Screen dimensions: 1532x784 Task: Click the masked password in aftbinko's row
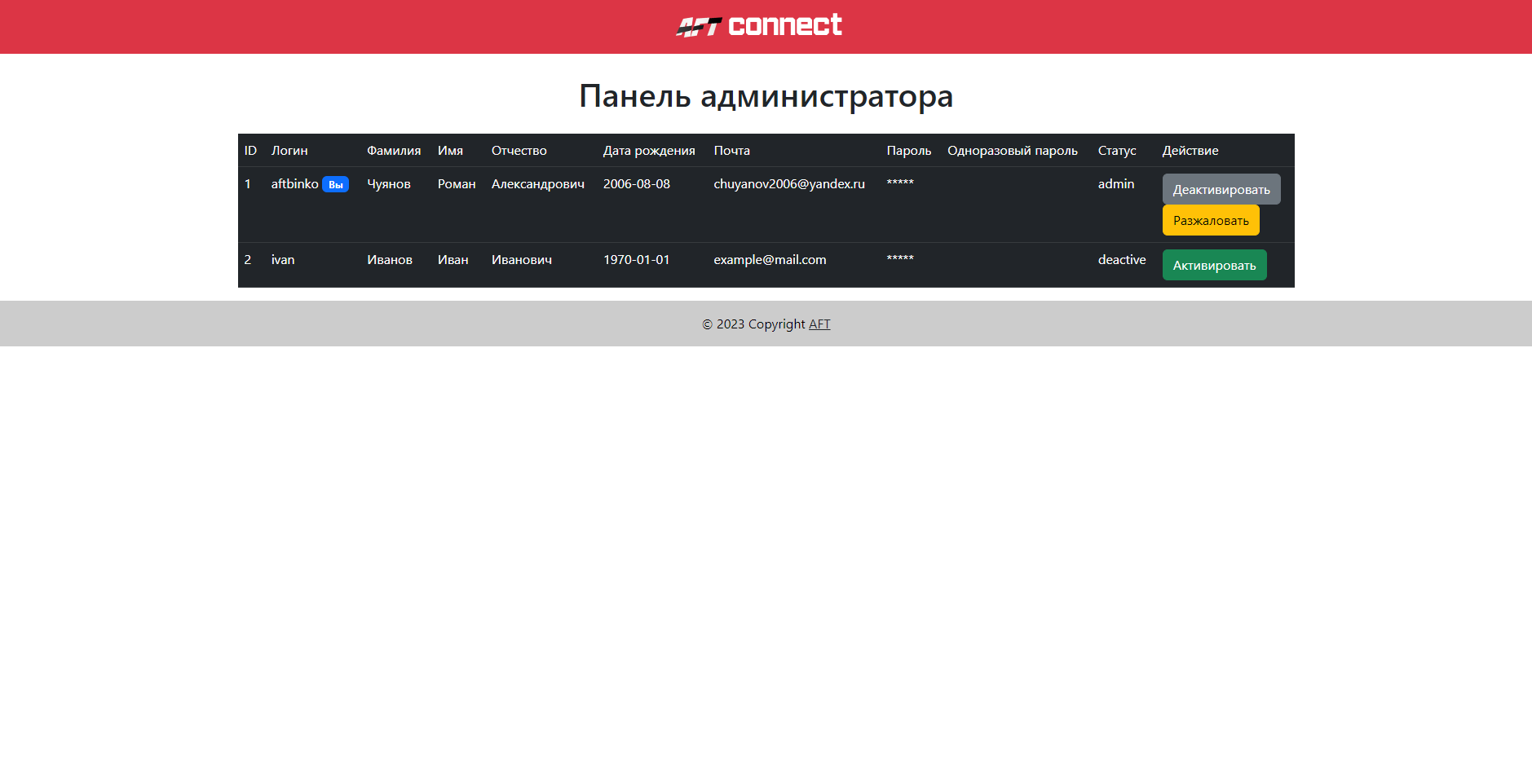pos(900,183)
